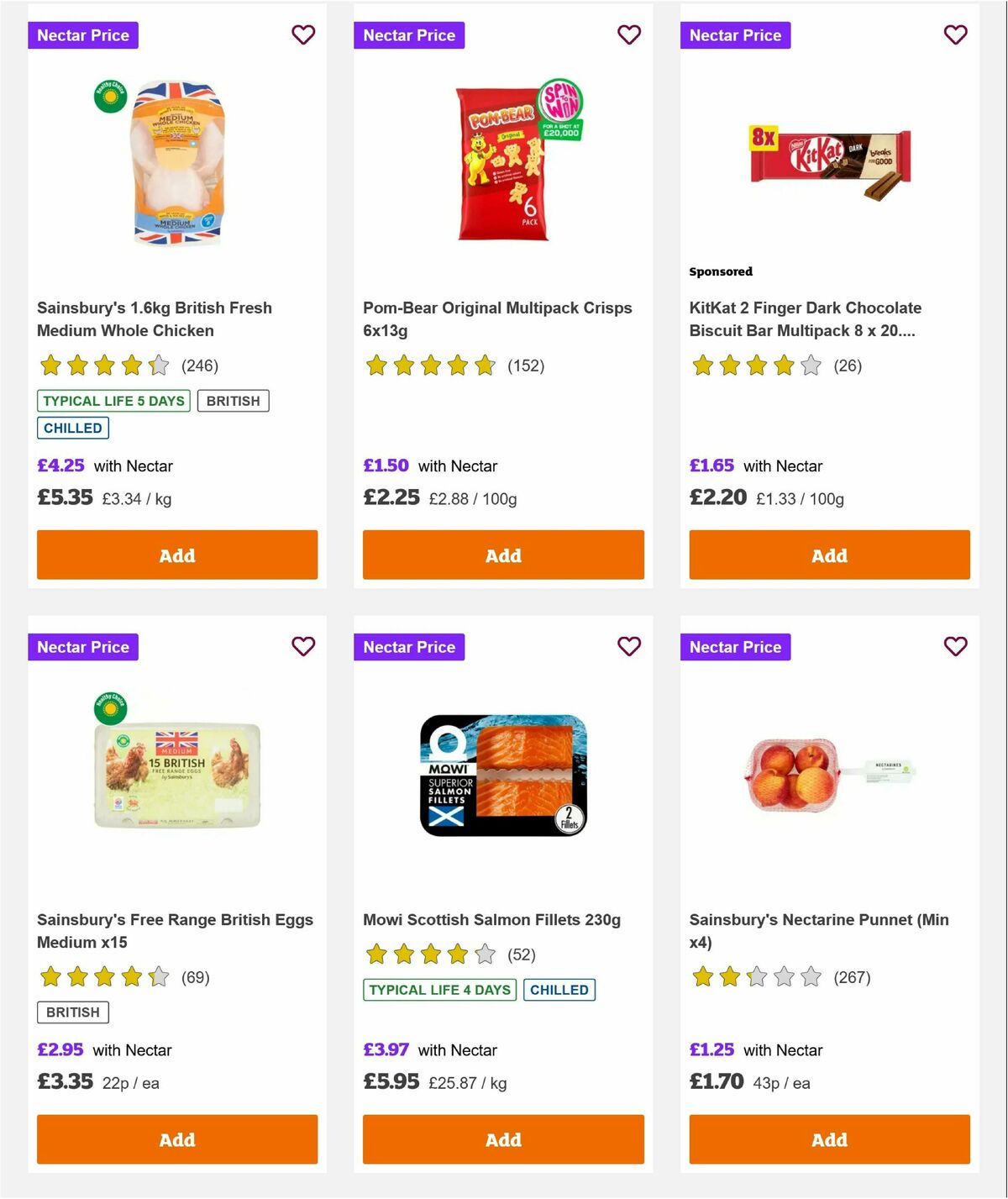Favorite the British Fresh Medium Whole Chicken
1008x1199 pixels.
pos(303,35)
